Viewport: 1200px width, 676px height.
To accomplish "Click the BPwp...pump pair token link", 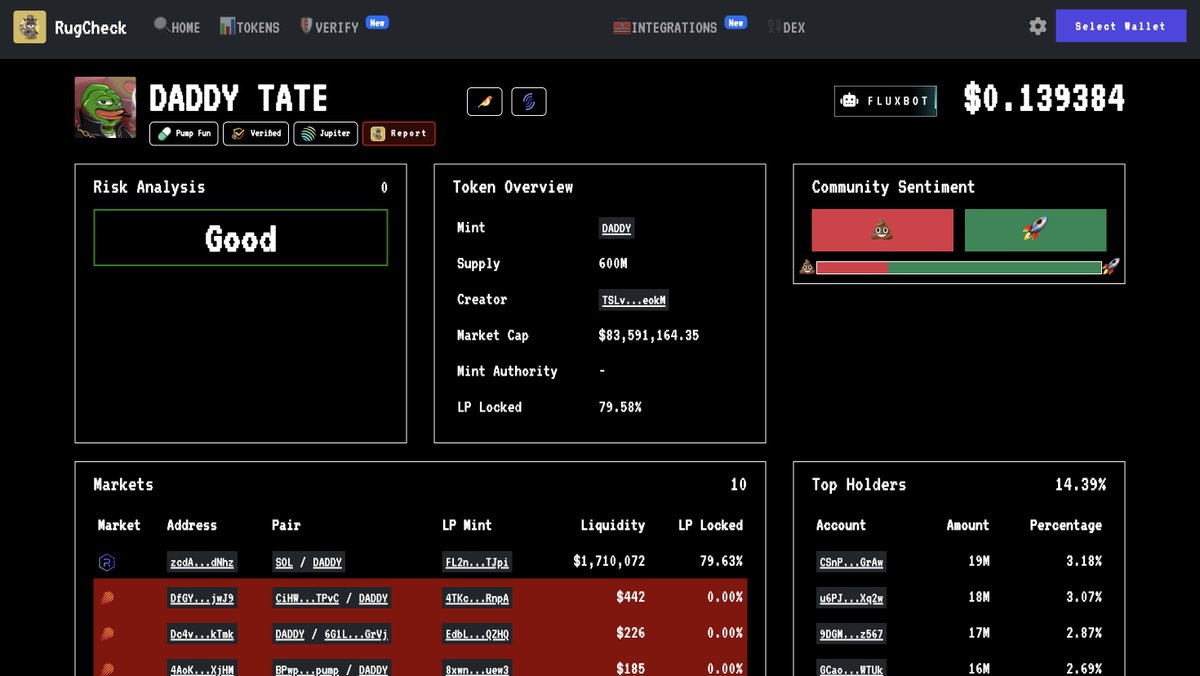I will click(x=308, y=669).
